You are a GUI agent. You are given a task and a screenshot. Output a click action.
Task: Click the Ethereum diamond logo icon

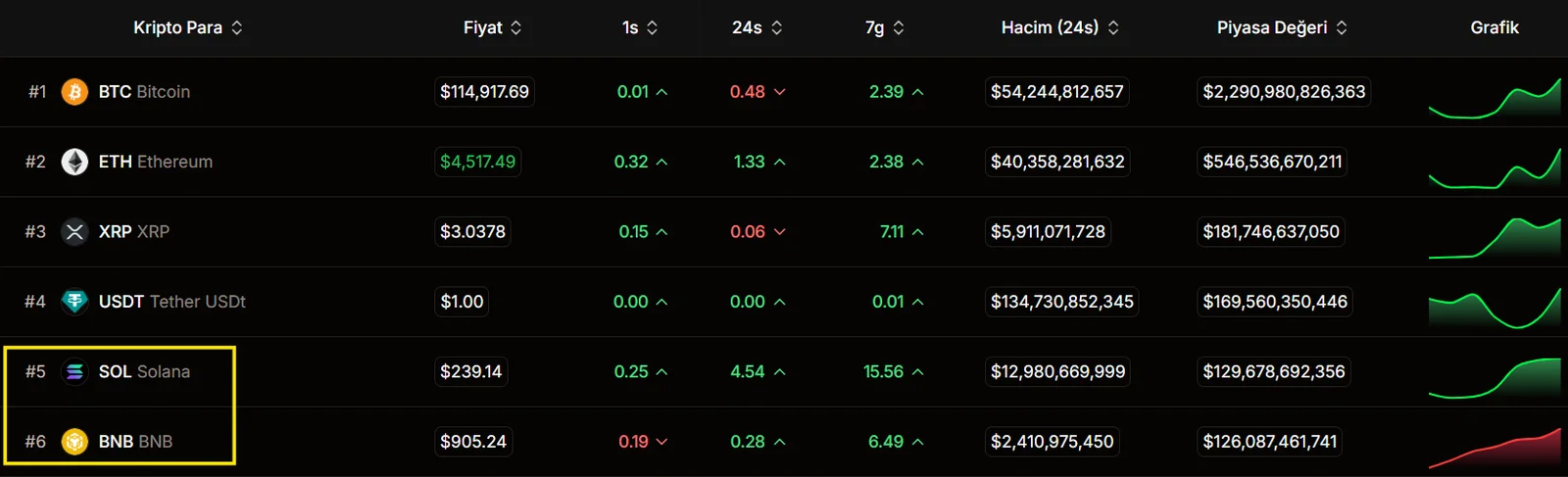coord(74,162)
